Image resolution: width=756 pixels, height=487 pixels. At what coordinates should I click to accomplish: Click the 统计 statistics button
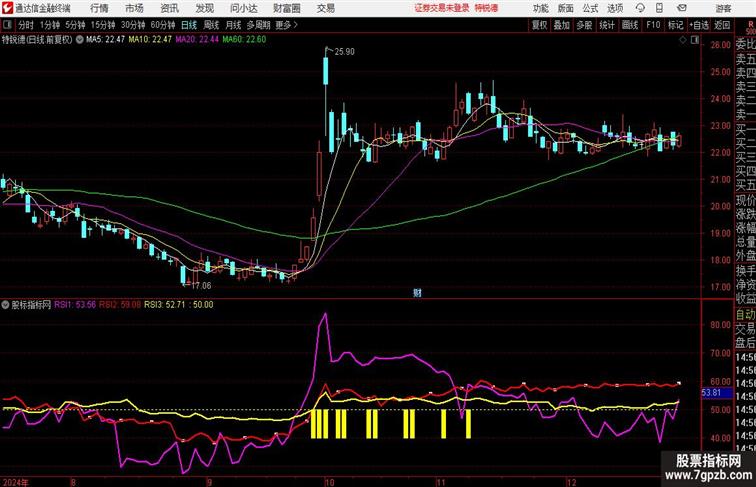[x=607, y=25]
